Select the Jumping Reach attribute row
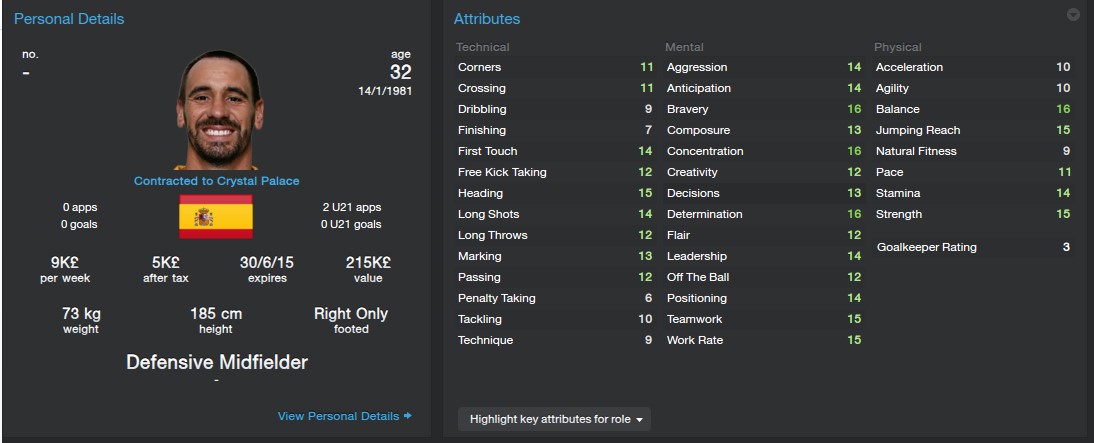Image resolution: width=1094 pixels, height=443 pixels. click(x=973, y=130)
